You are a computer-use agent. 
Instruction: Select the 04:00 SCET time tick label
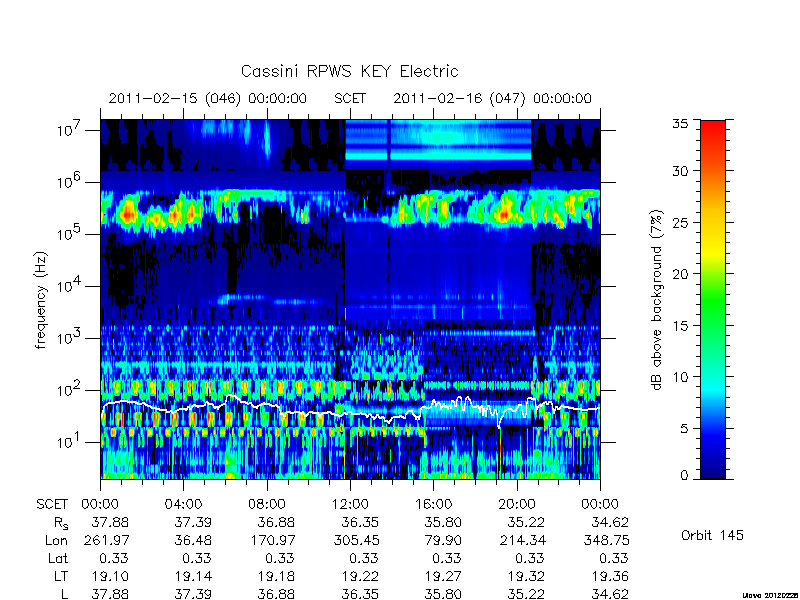(183, 505)
